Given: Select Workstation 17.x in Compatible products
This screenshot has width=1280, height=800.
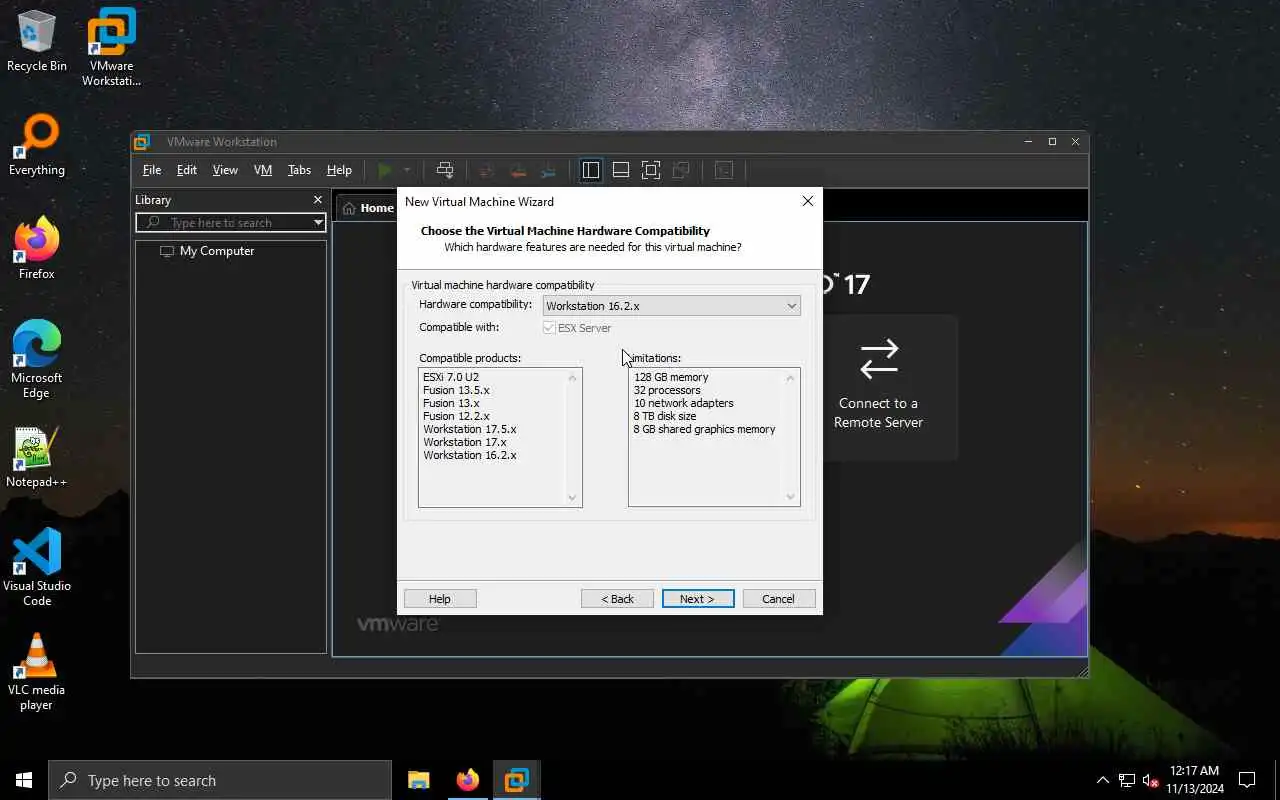Looking at the screenshot, I should (465, 442).
